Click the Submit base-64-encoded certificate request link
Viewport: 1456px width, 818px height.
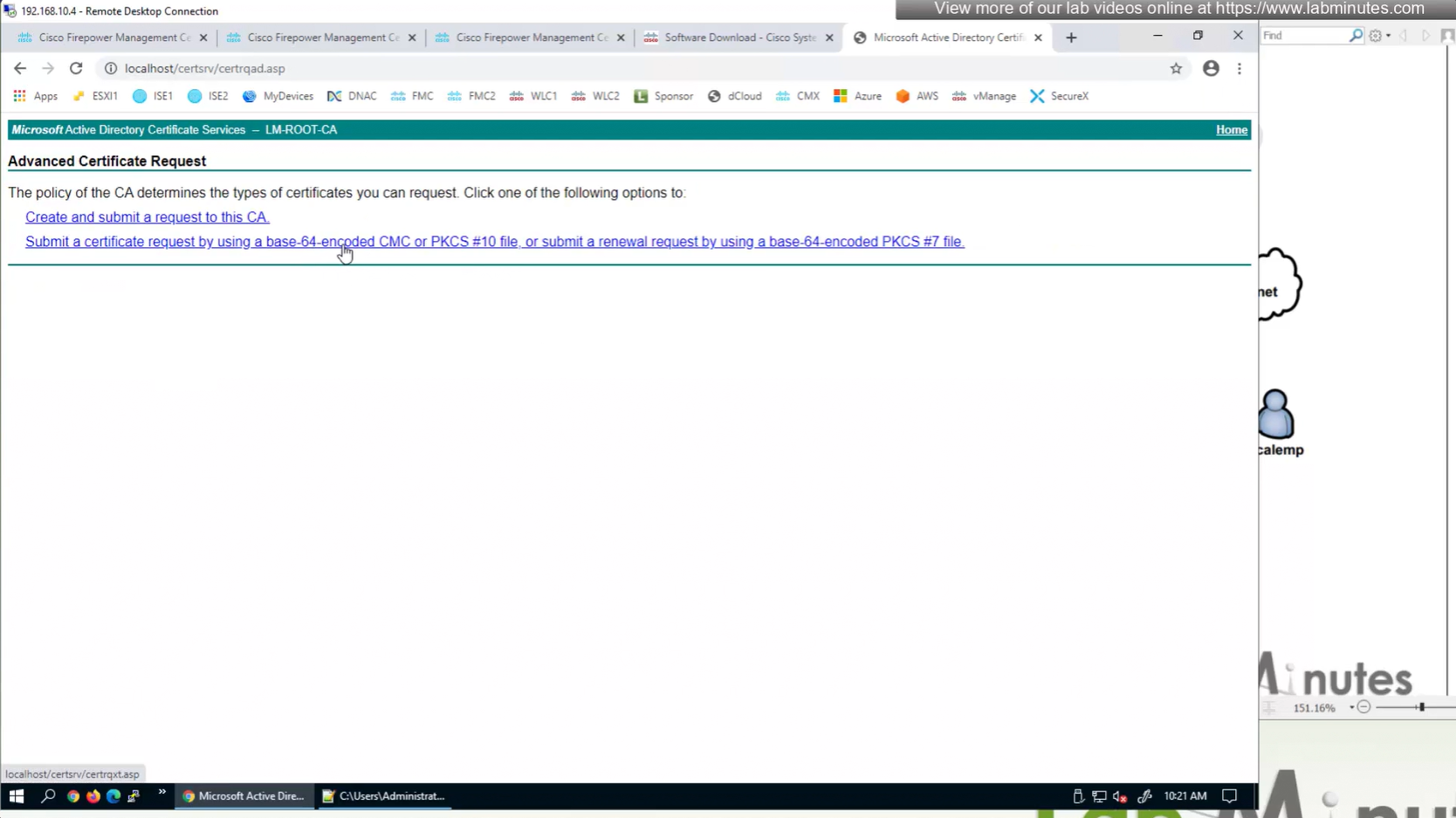click(x=494, y=242)
